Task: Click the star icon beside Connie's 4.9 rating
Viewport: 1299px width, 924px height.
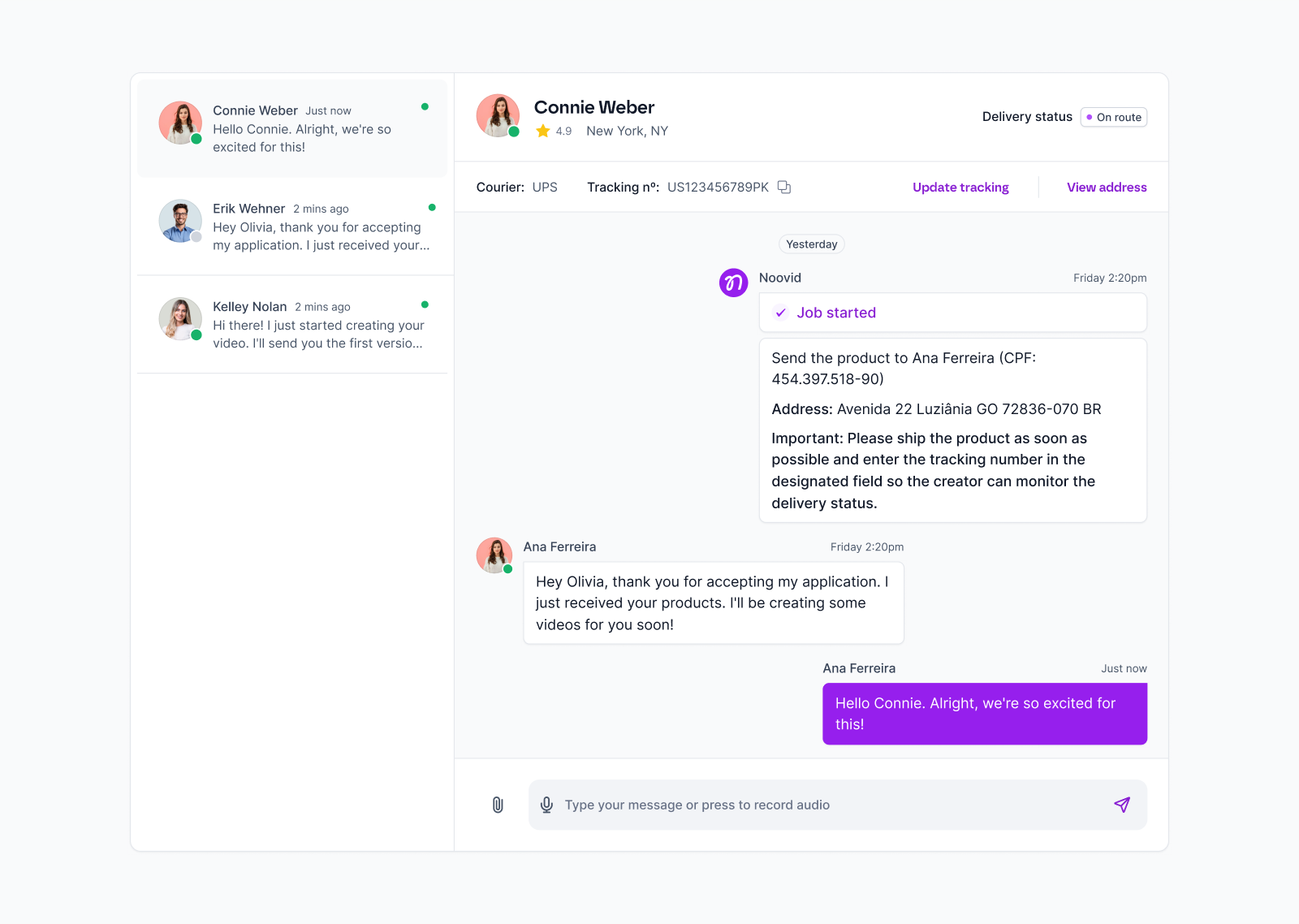Action: point(542,130)
